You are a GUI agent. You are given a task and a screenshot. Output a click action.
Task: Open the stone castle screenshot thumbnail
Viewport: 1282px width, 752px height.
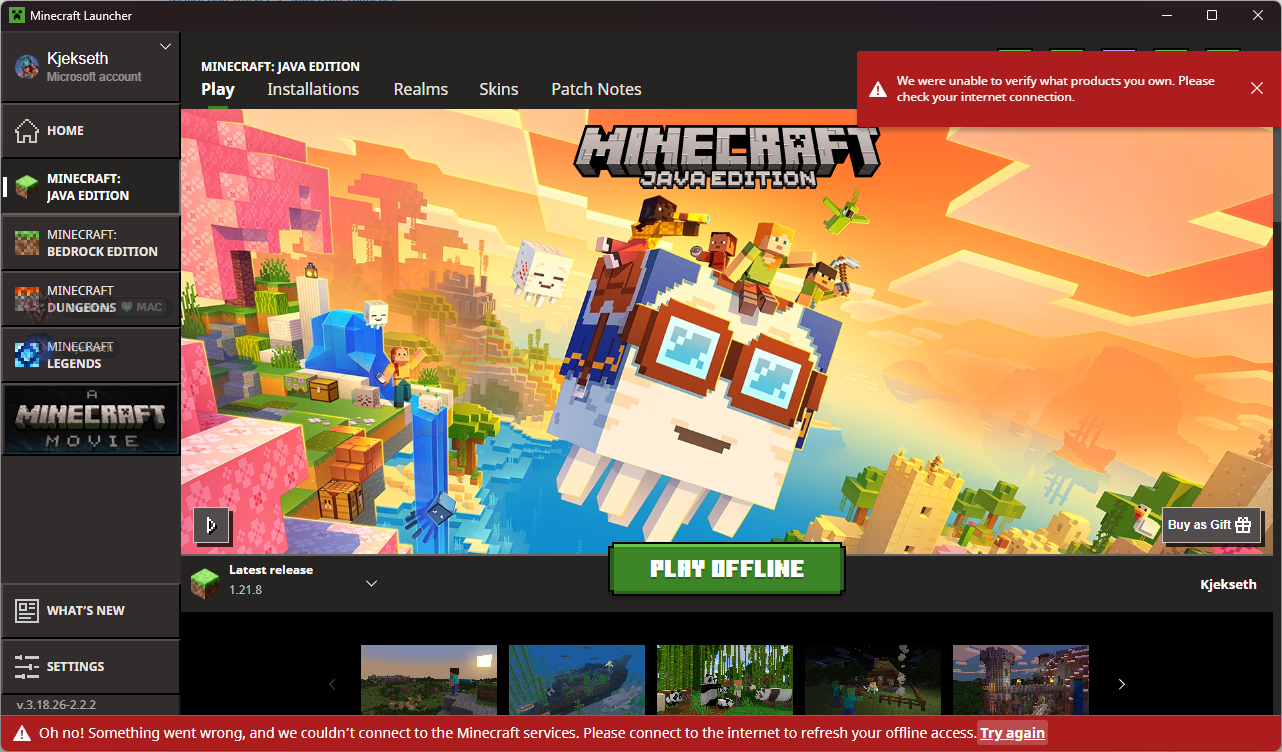pyautogui.click(x=1021, y=680)
